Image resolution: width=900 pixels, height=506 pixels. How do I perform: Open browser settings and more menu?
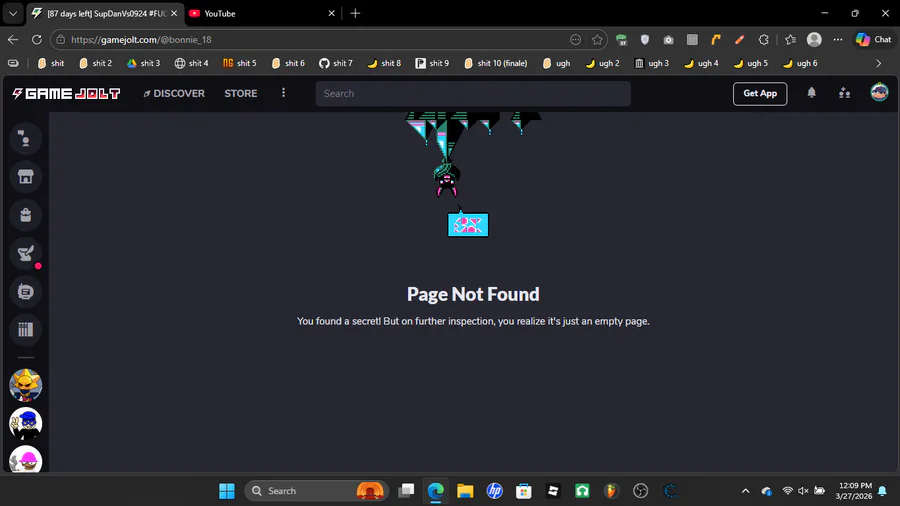point(838,40)
